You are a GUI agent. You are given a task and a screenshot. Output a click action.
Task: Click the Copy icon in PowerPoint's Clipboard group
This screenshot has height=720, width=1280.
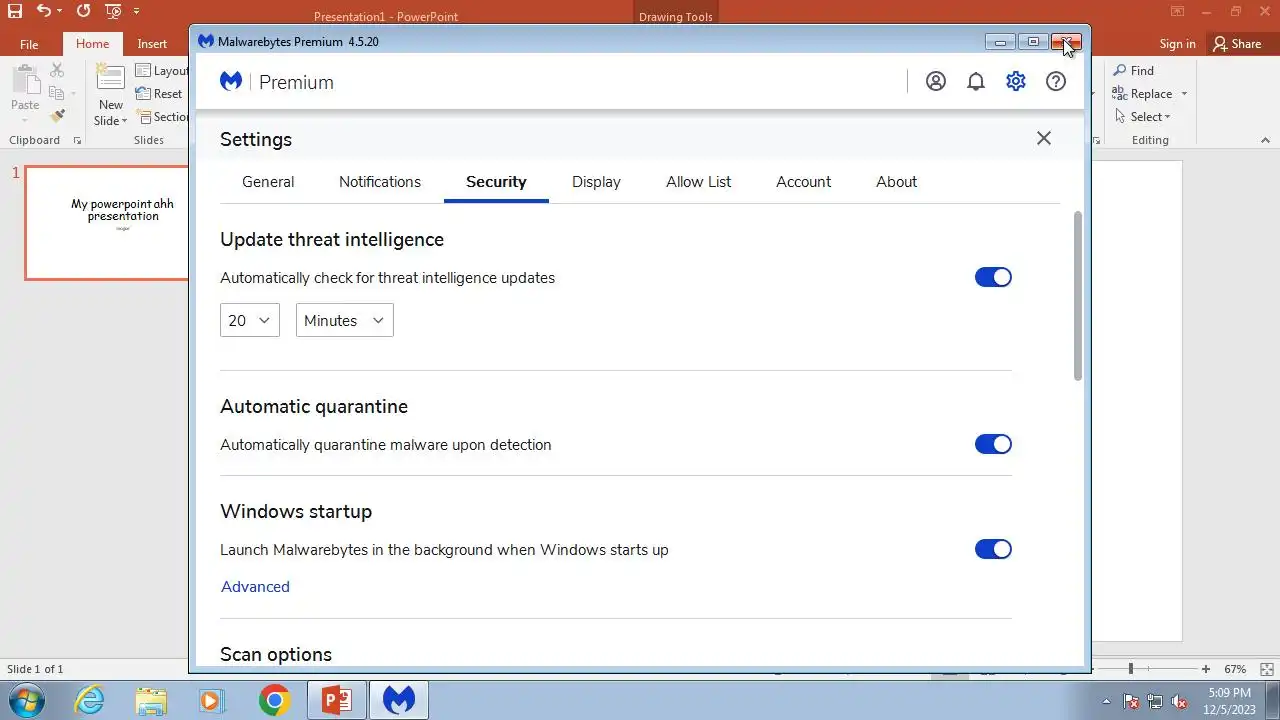point(55,93)
